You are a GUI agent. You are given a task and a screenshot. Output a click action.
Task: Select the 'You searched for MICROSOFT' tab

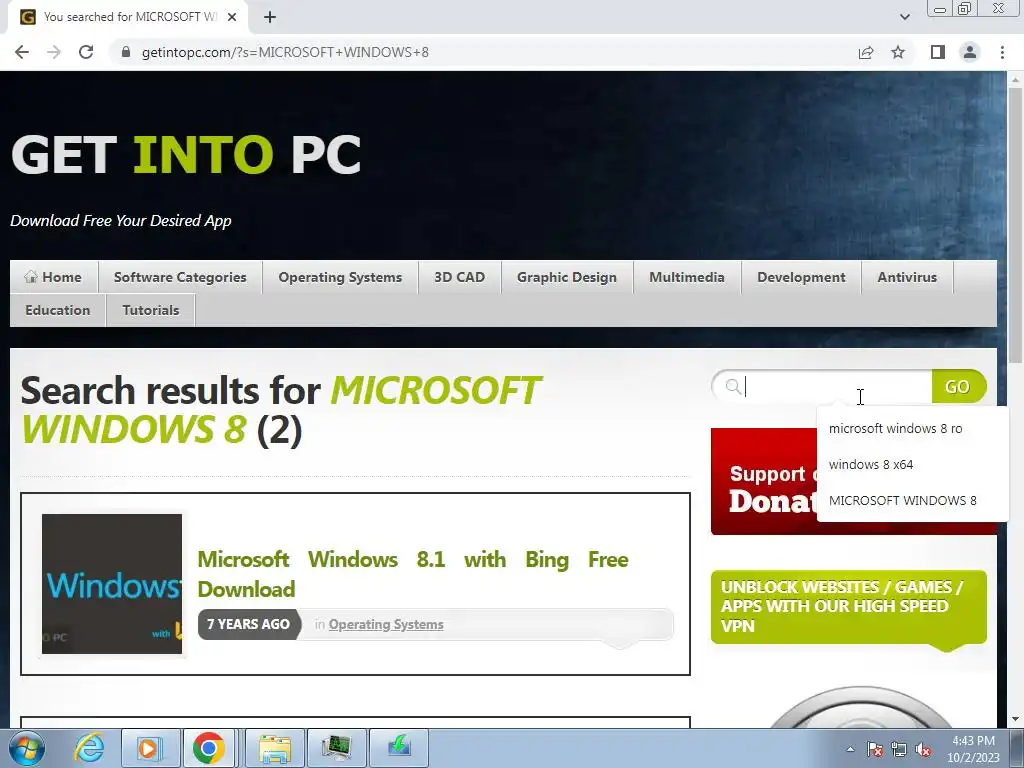point(128,17)
